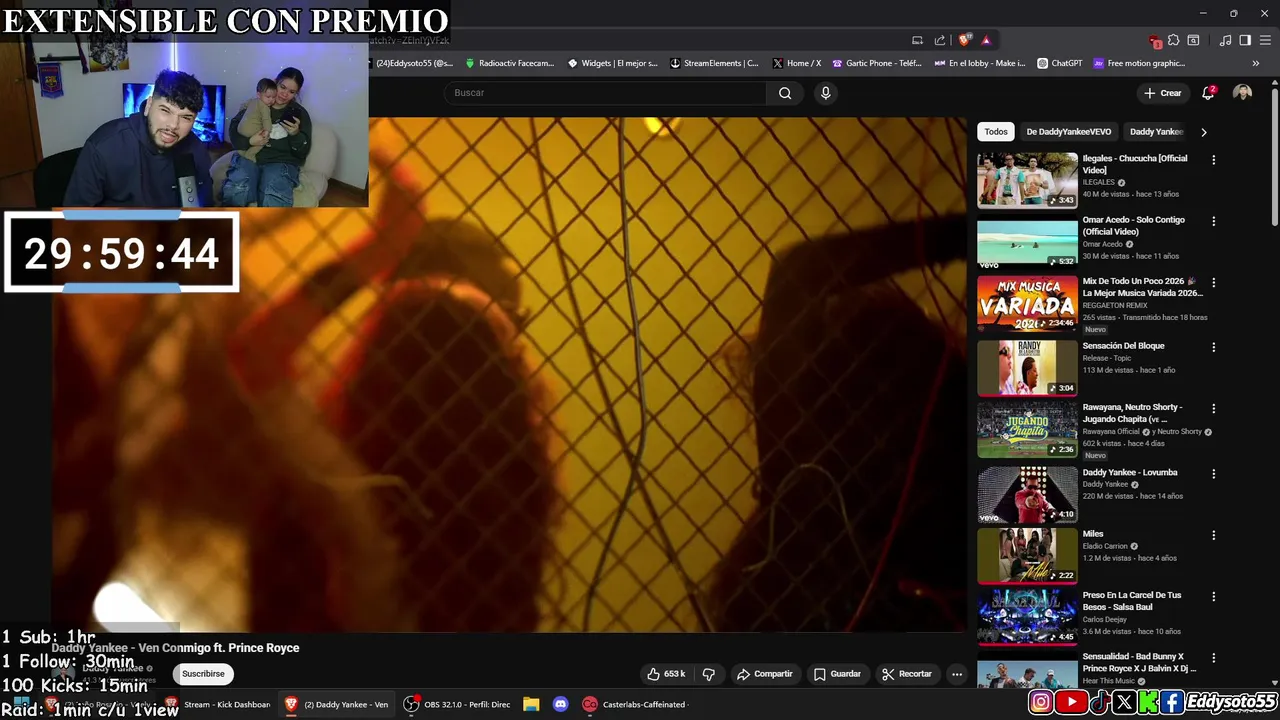Screen dimensions: 1280x720
Task: Open YouTube notifications bell
Action: (x=1208, y=93)
